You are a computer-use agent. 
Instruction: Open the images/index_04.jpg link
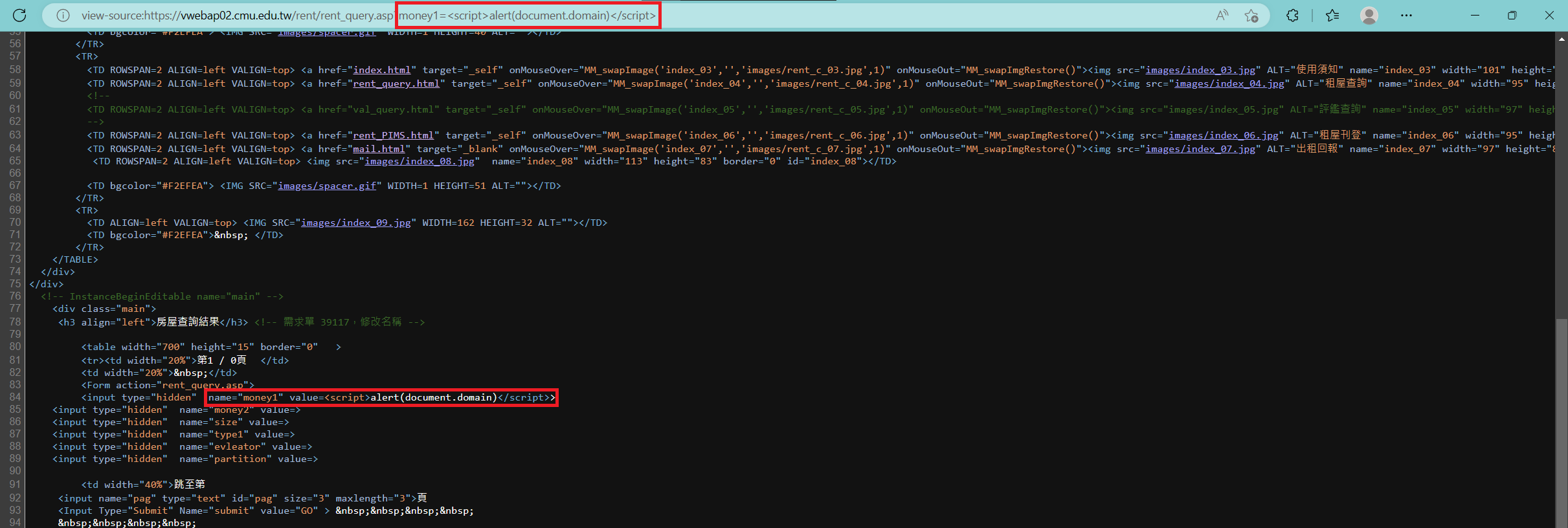coord(1229,83)
